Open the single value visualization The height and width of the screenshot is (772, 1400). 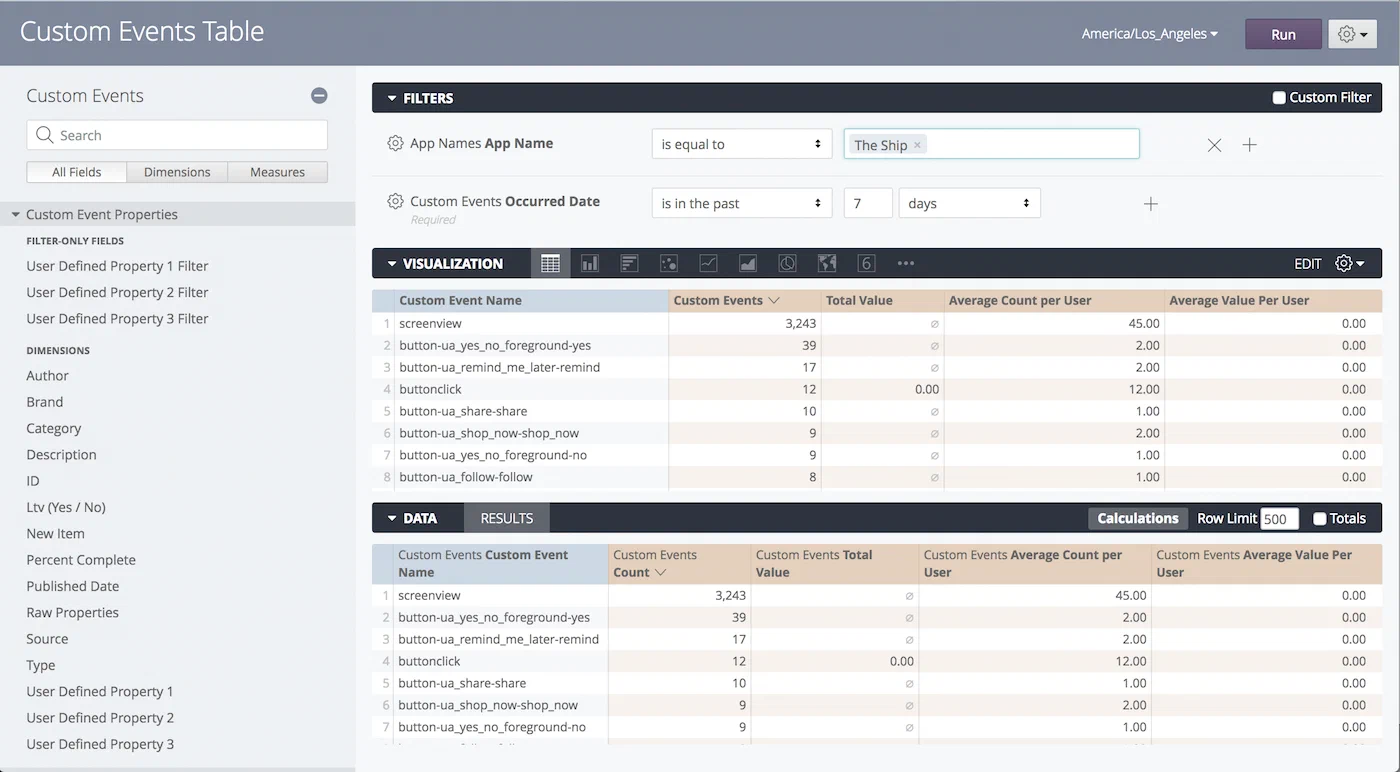[x=866, y=263]
